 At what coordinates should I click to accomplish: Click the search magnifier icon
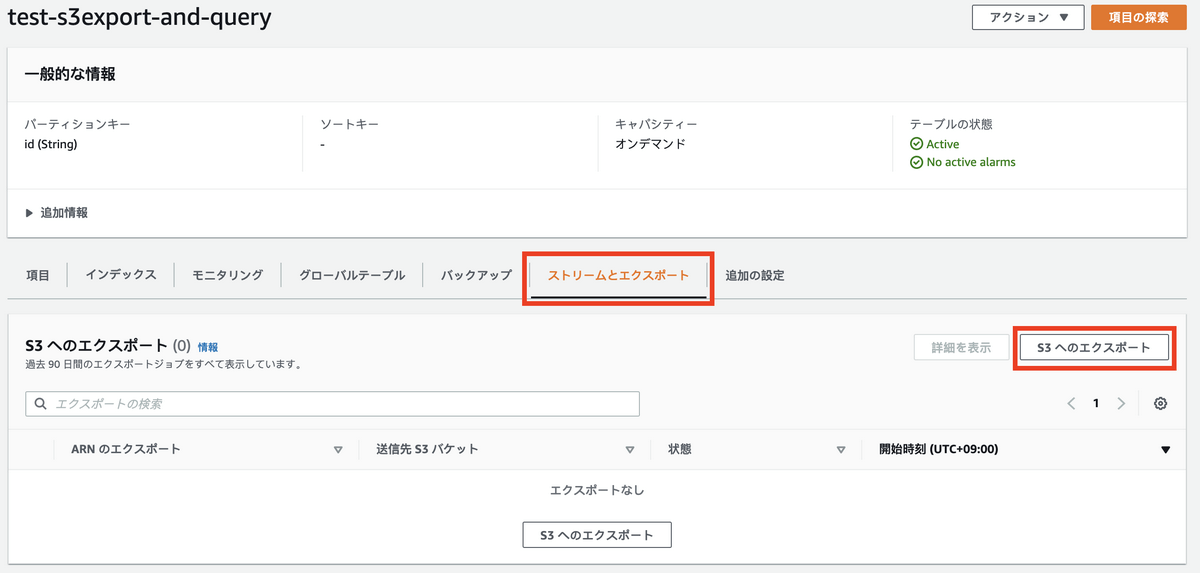(x=41, y=404)
